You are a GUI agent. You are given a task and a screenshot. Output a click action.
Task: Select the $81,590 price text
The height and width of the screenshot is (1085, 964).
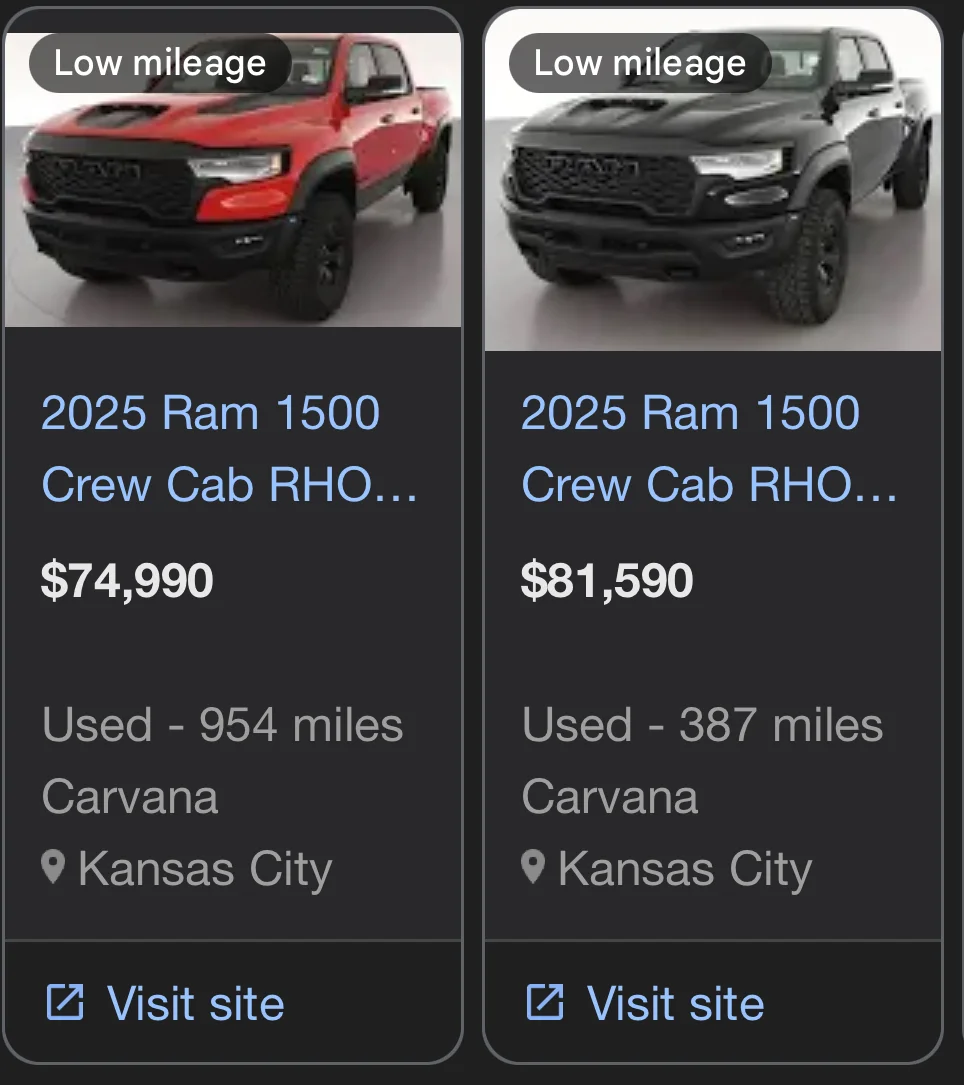[x=607, y=581]
